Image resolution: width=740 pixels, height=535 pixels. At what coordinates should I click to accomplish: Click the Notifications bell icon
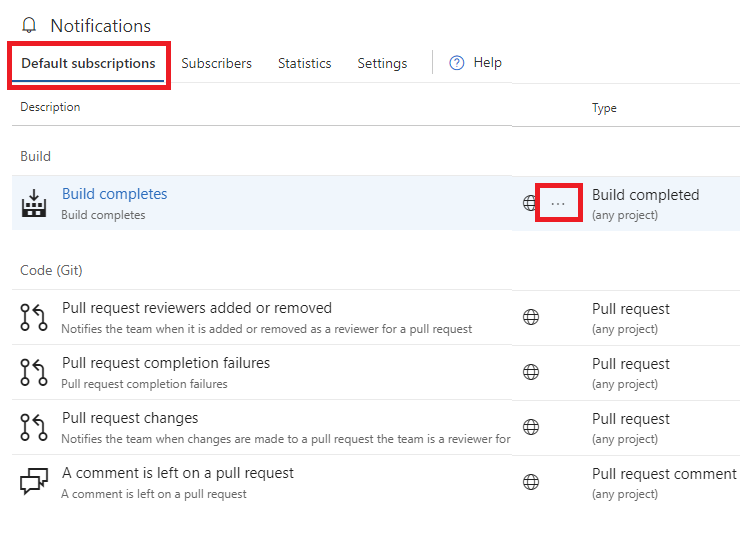click(29, 25)
